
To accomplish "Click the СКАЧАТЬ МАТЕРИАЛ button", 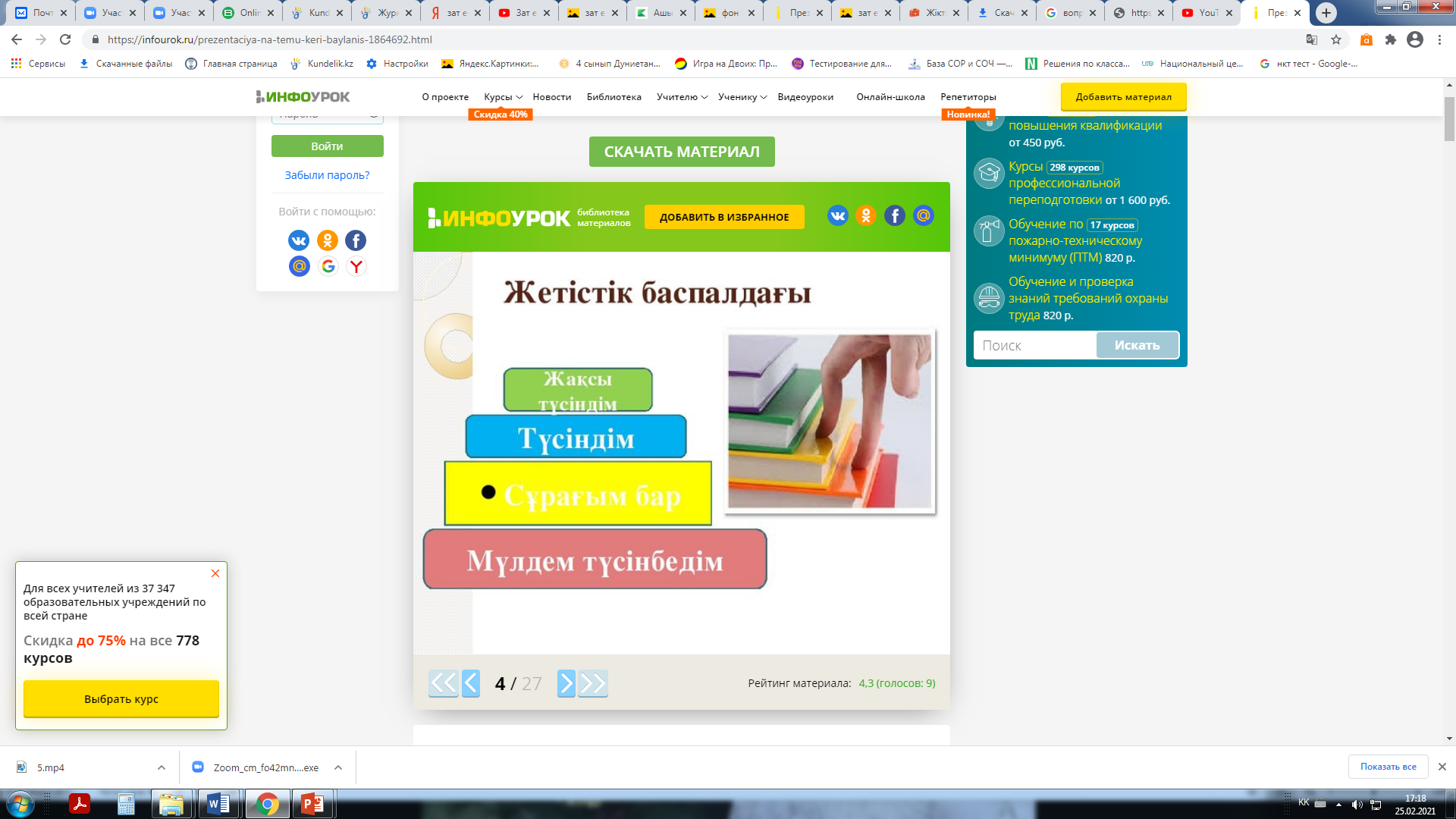I will point(681,152).
